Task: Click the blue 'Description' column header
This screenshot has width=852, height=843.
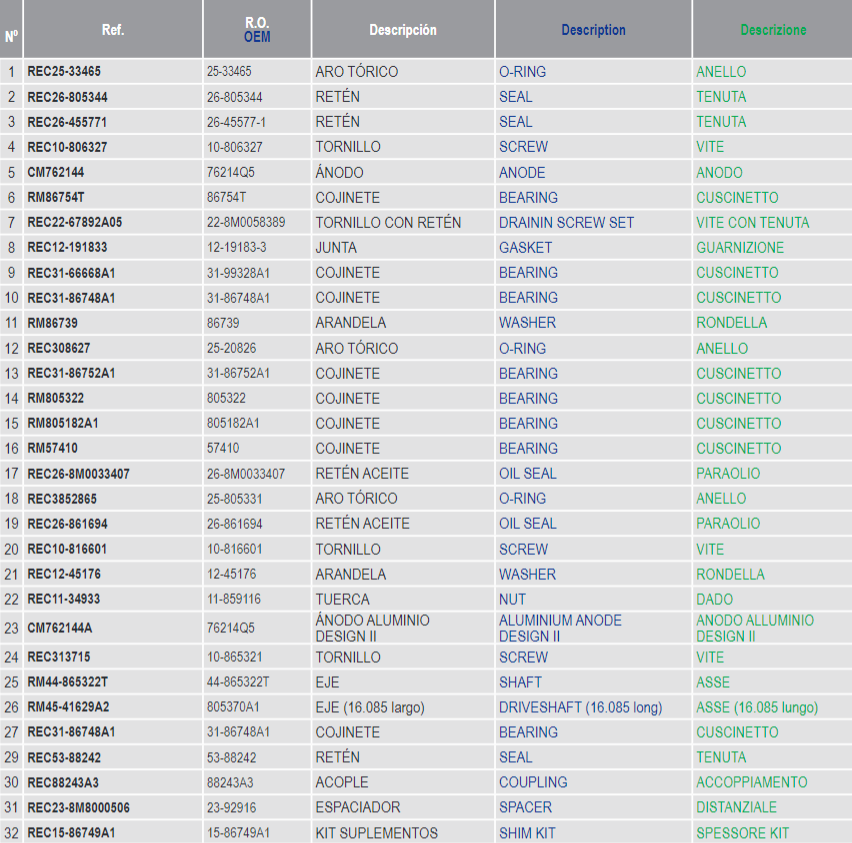Action: [593, 30]
